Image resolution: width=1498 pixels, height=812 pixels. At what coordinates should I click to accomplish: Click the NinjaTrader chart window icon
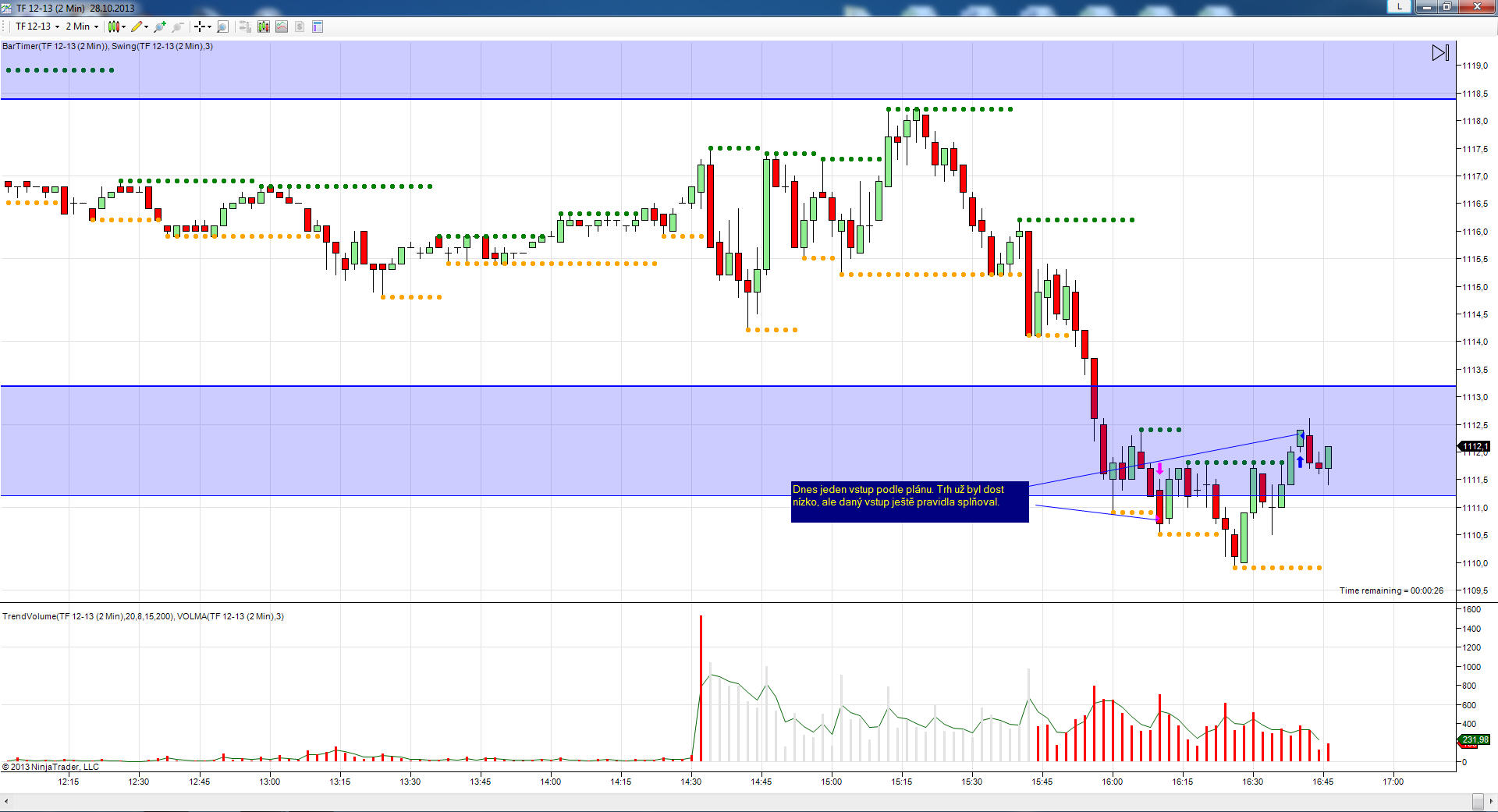7,8
